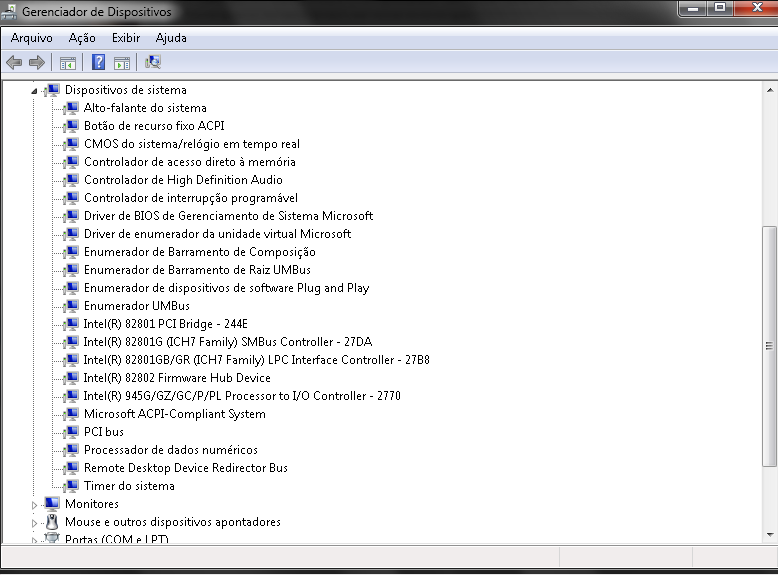This screenshot has height=575, width=778.
Task: Click the Forward arrow toolbar icon
Action: pyautogui.click(x=37, y=62)
